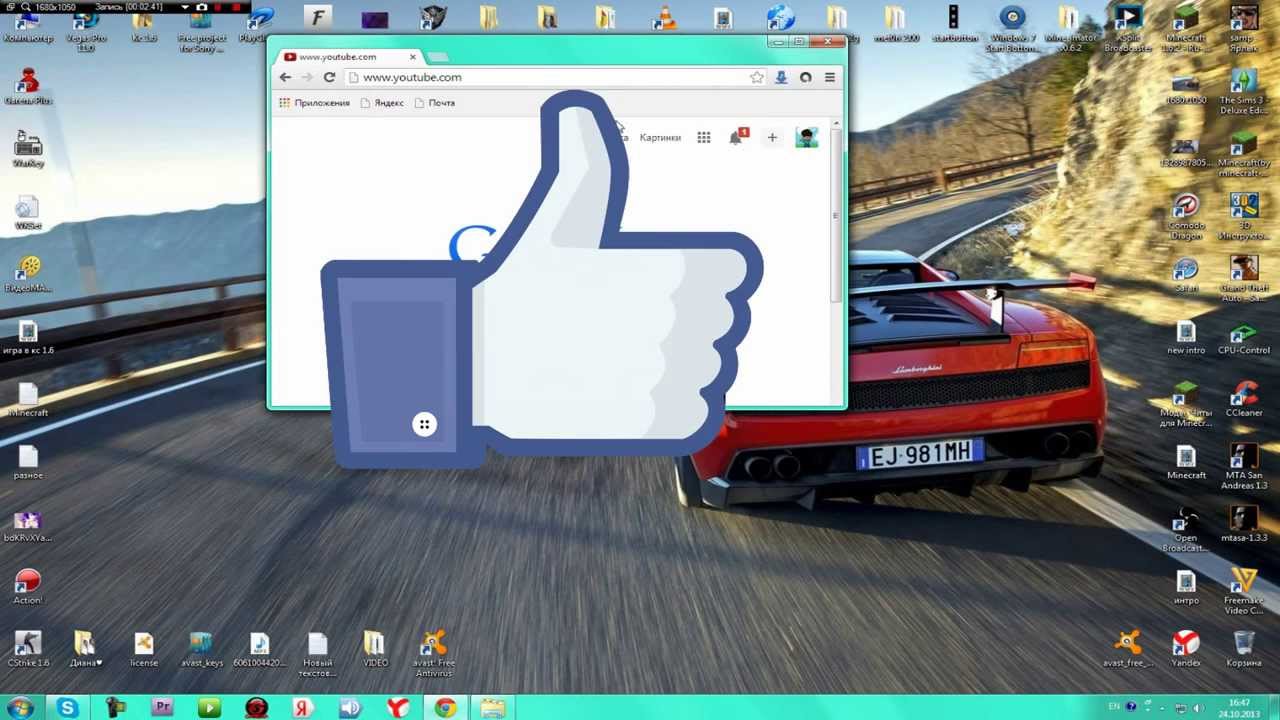This screenshot has height=720, width=1280.
Task: Open the new intro file on the desktop
Action: click(1186, 336)
